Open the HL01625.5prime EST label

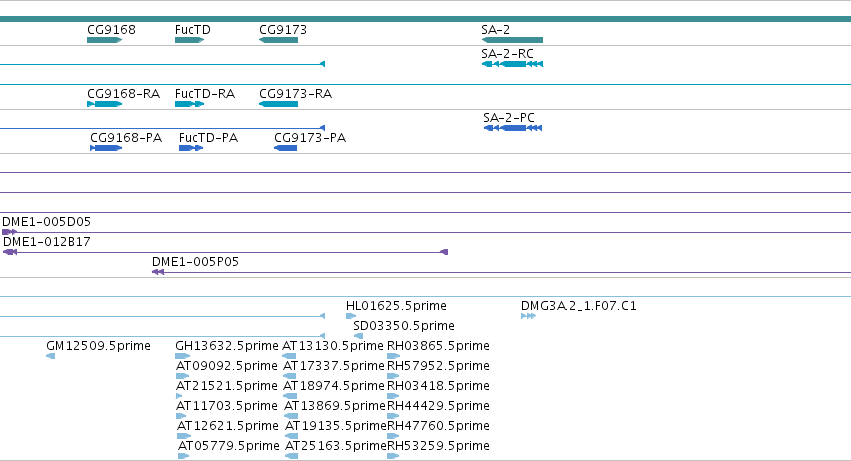[x=396, y=306]
